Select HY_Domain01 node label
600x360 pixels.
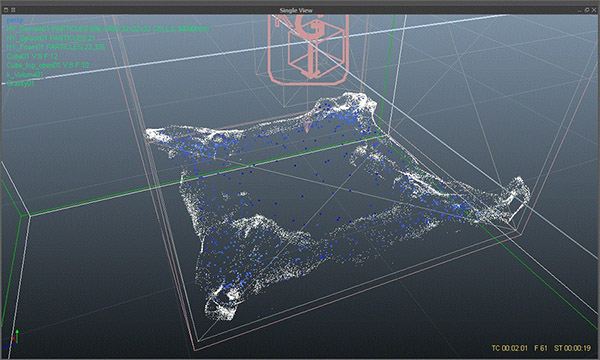coord(108,29)
